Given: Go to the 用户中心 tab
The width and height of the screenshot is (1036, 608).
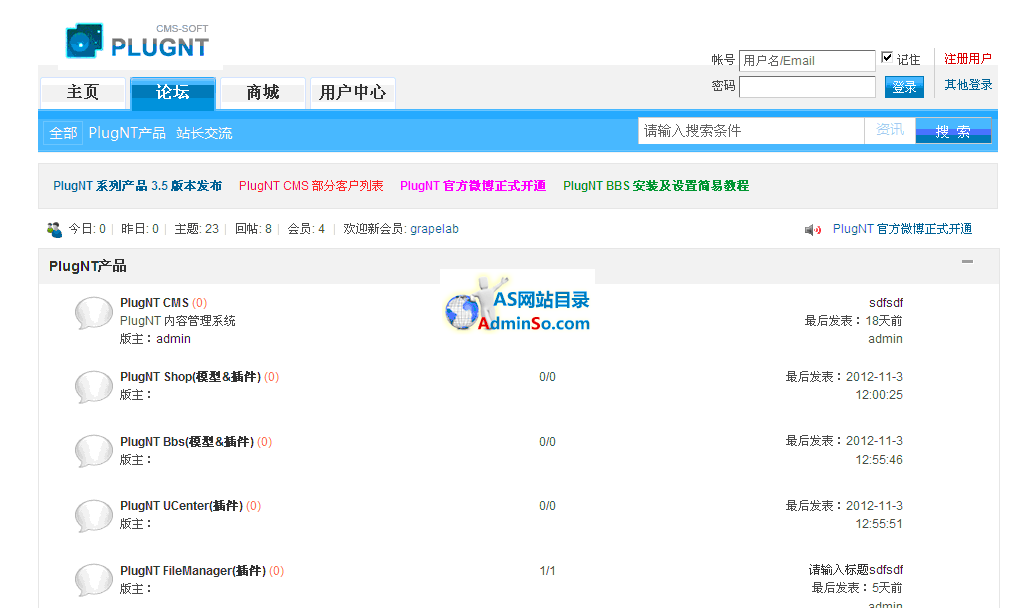Looking at the screenshot, I should tap(352, 93).
